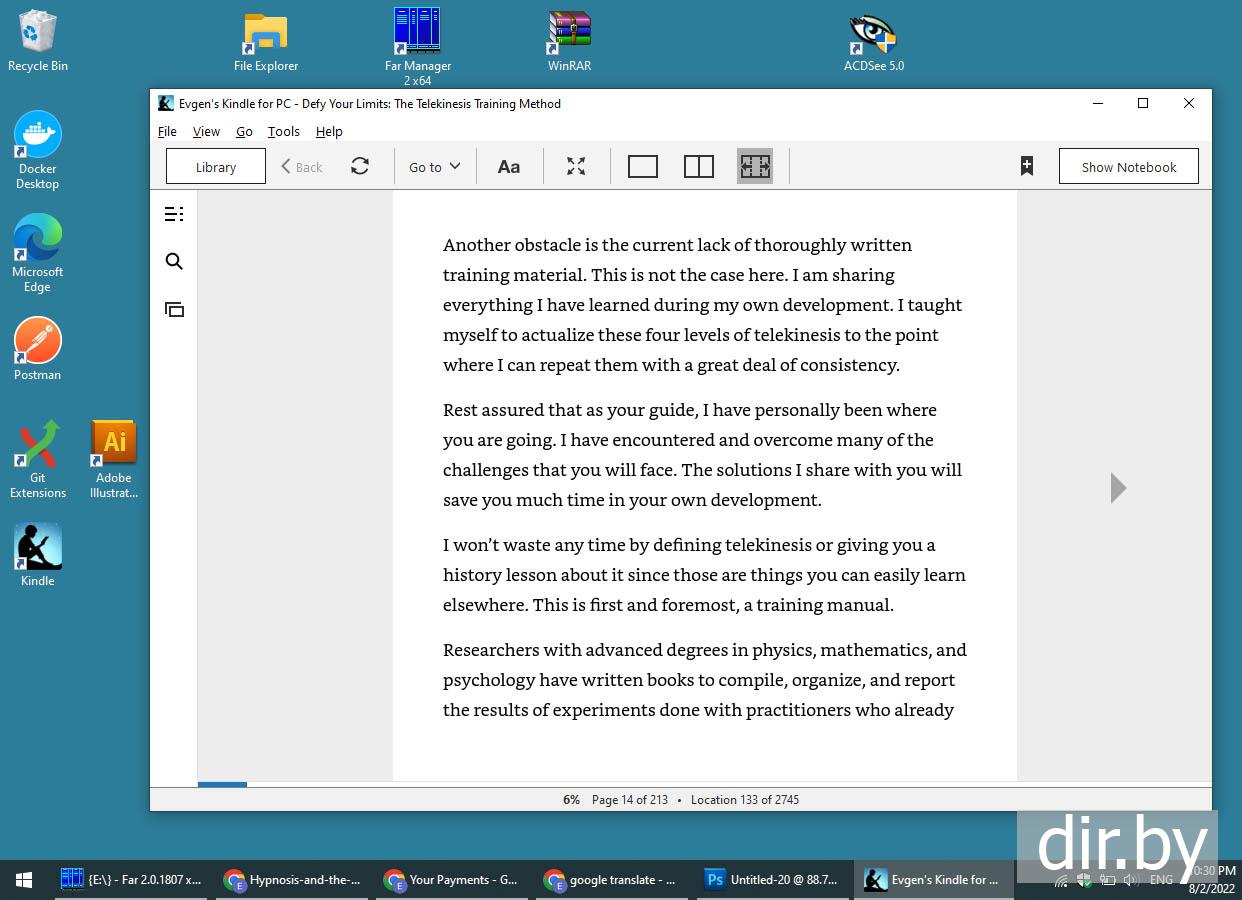Click Evgen's Kindle taskbar item
This screenshot has height=900, width=1242.
pos(932,880)
